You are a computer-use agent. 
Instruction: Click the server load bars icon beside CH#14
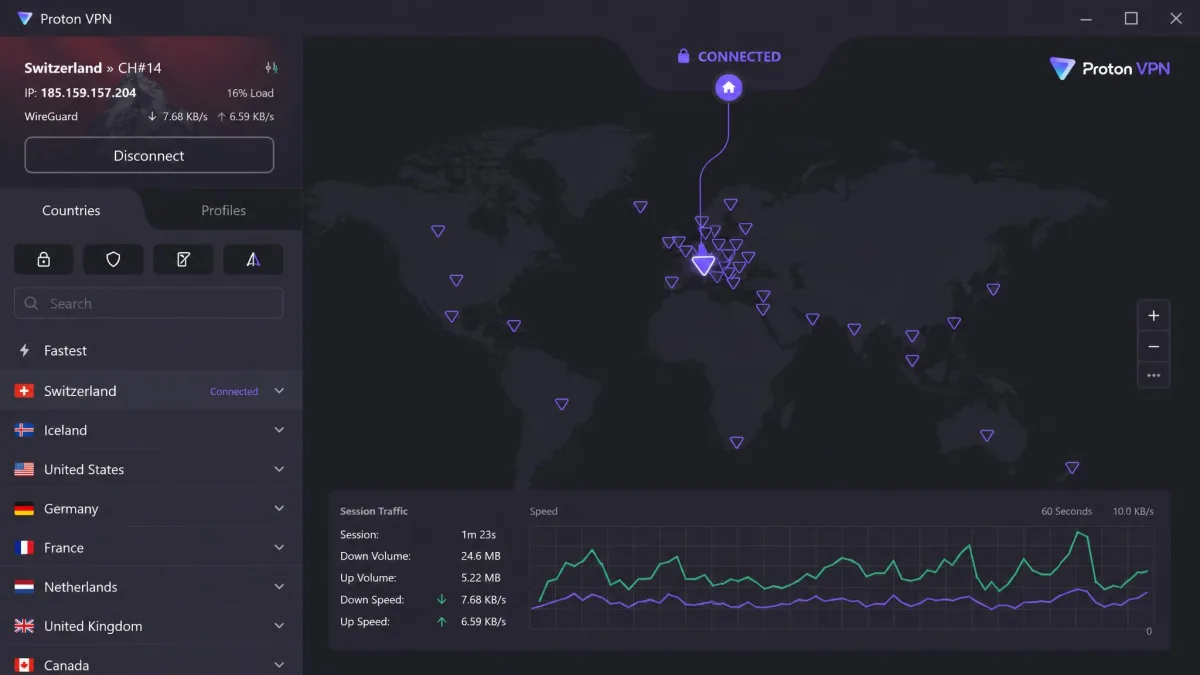point(271,68)
